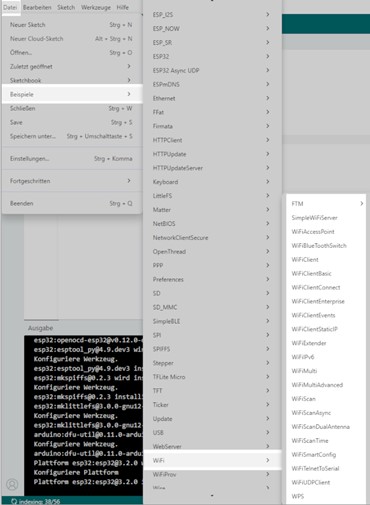Open the WiFiBlueToothSwitch example
The height and width of the screenshot is (505, 370).
326,246
